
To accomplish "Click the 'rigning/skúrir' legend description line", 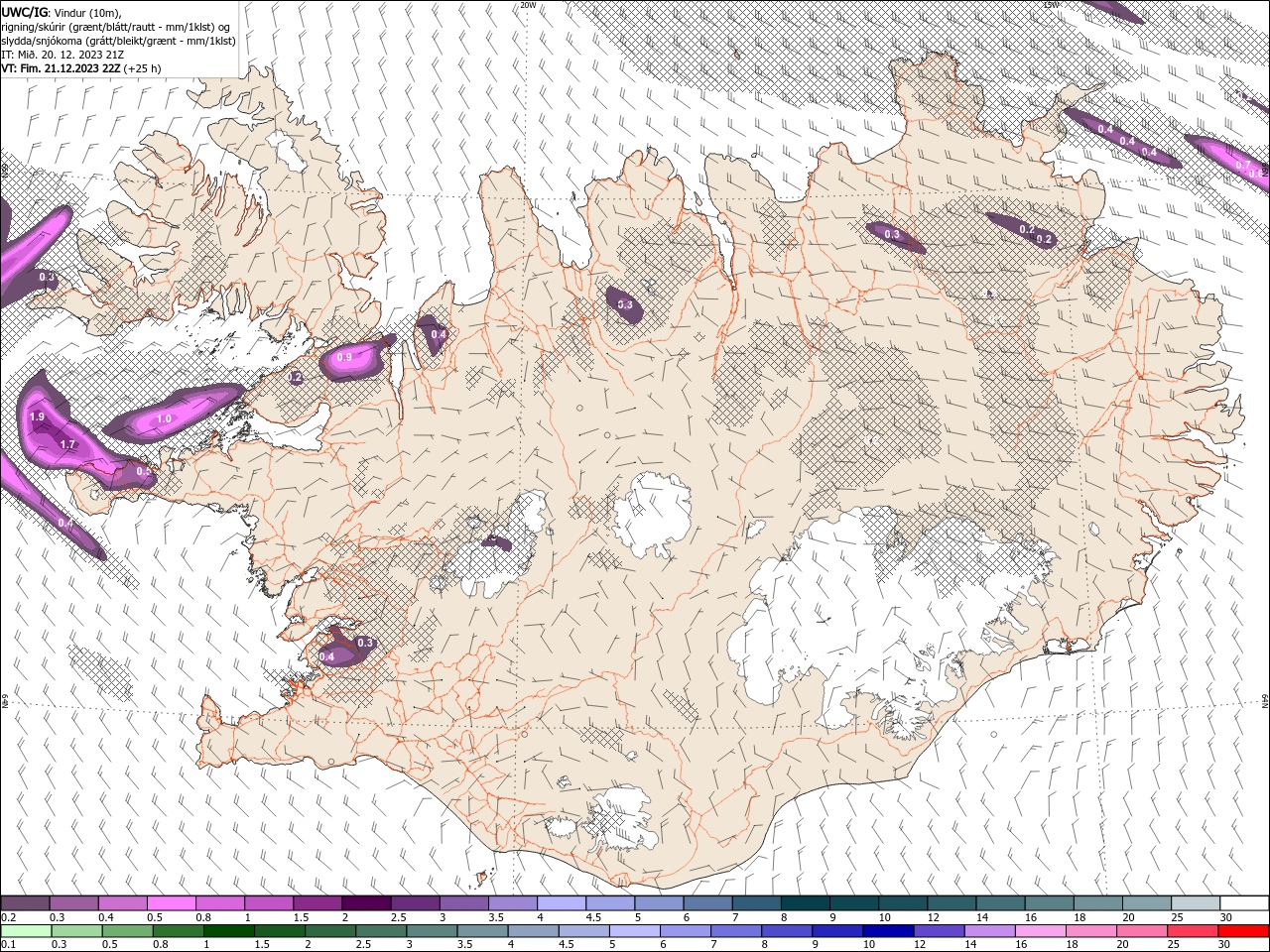I will pyautogui.click(x=116, y=27).
